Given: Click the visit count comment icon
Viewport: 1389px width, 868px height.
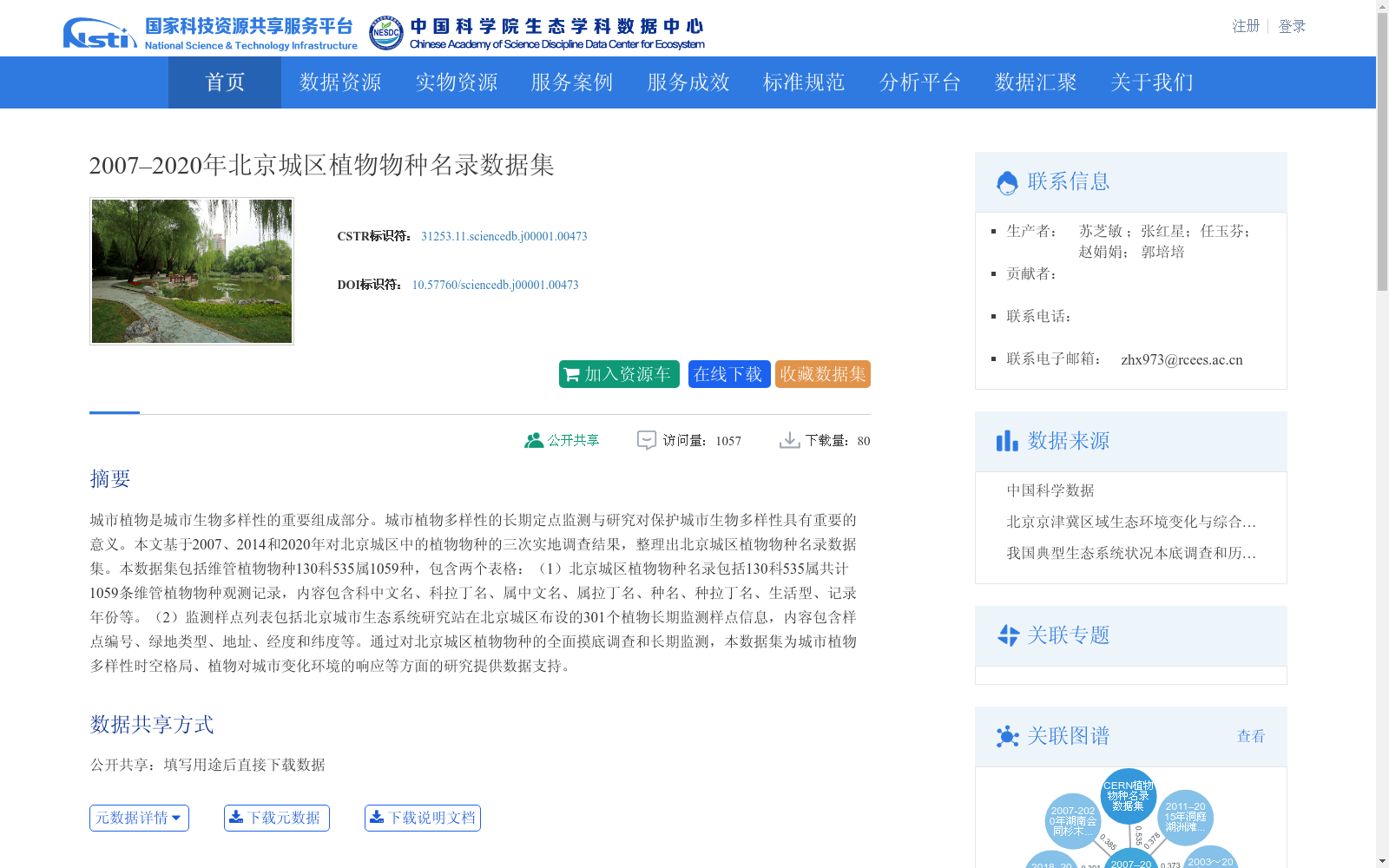Looking at the screenshot, I should pyautogui.click(x=647, y=440).
